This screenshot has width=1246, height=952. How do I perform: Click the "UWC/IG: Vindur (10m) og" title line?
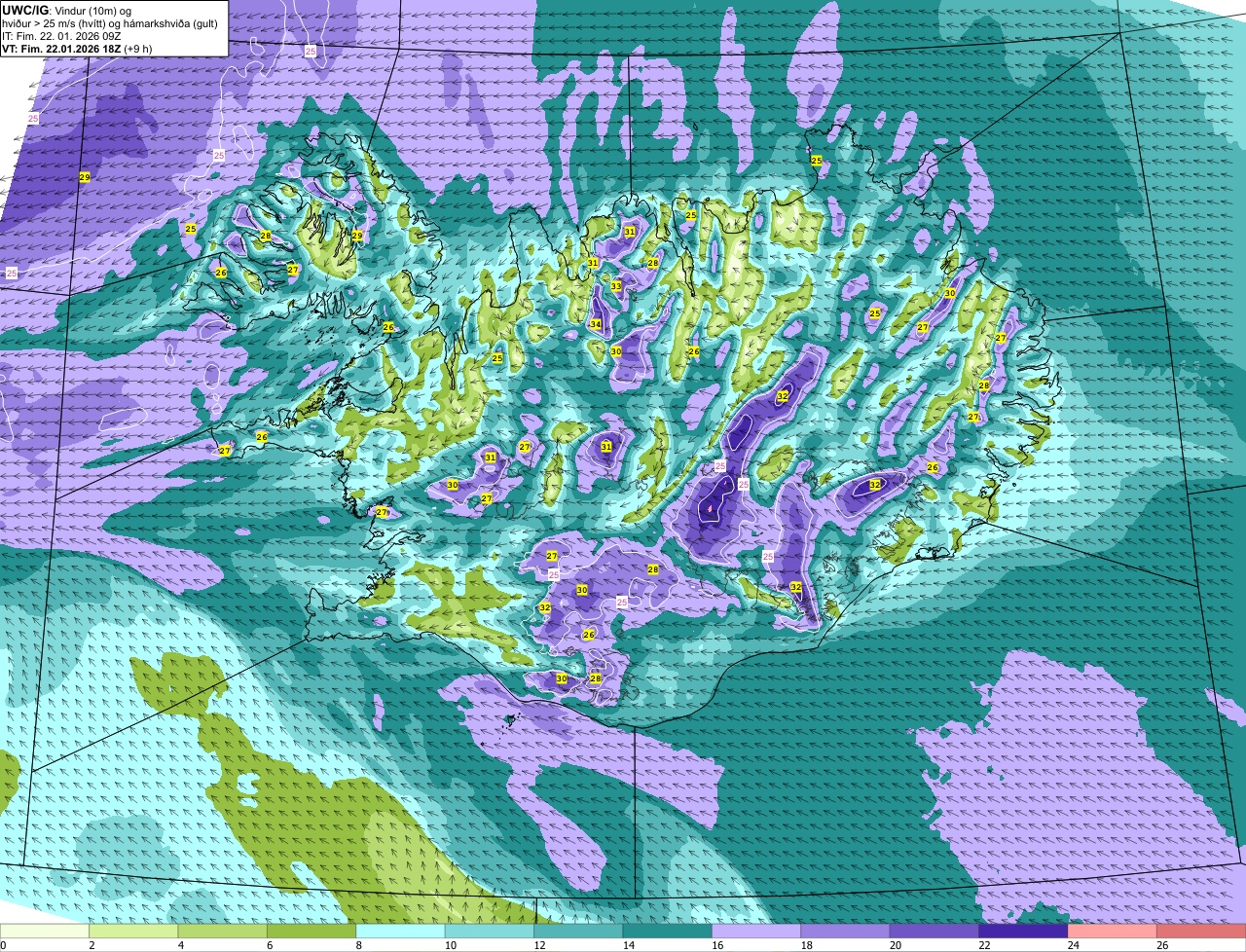(x=66, y=9)
